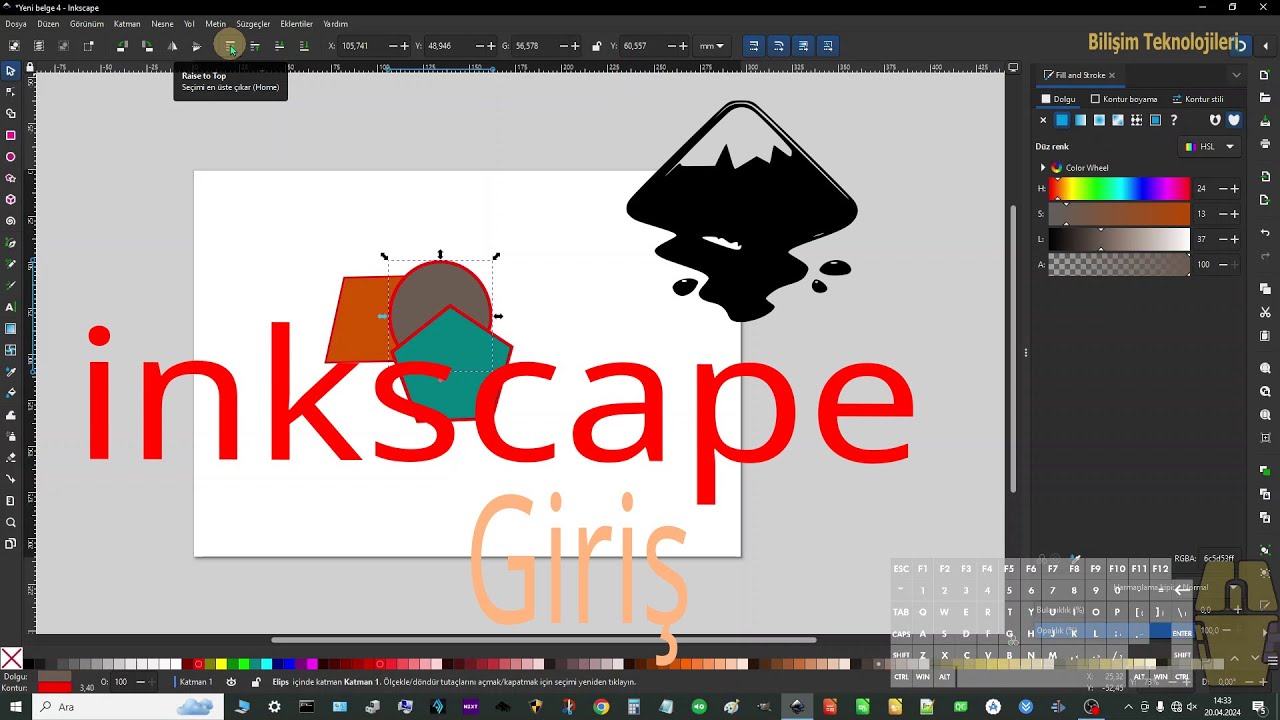The image size is (1280, 720).
Task: Click Print icon in right command bar
Action: 1265,144
